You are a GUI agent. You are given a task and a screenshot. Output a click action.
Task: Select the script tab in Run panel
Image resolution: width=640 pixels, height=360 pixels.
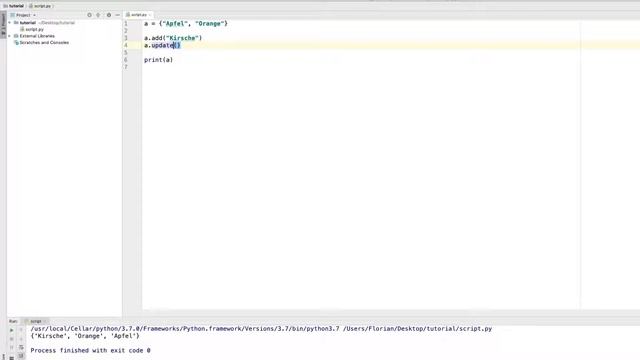[36, 321]
